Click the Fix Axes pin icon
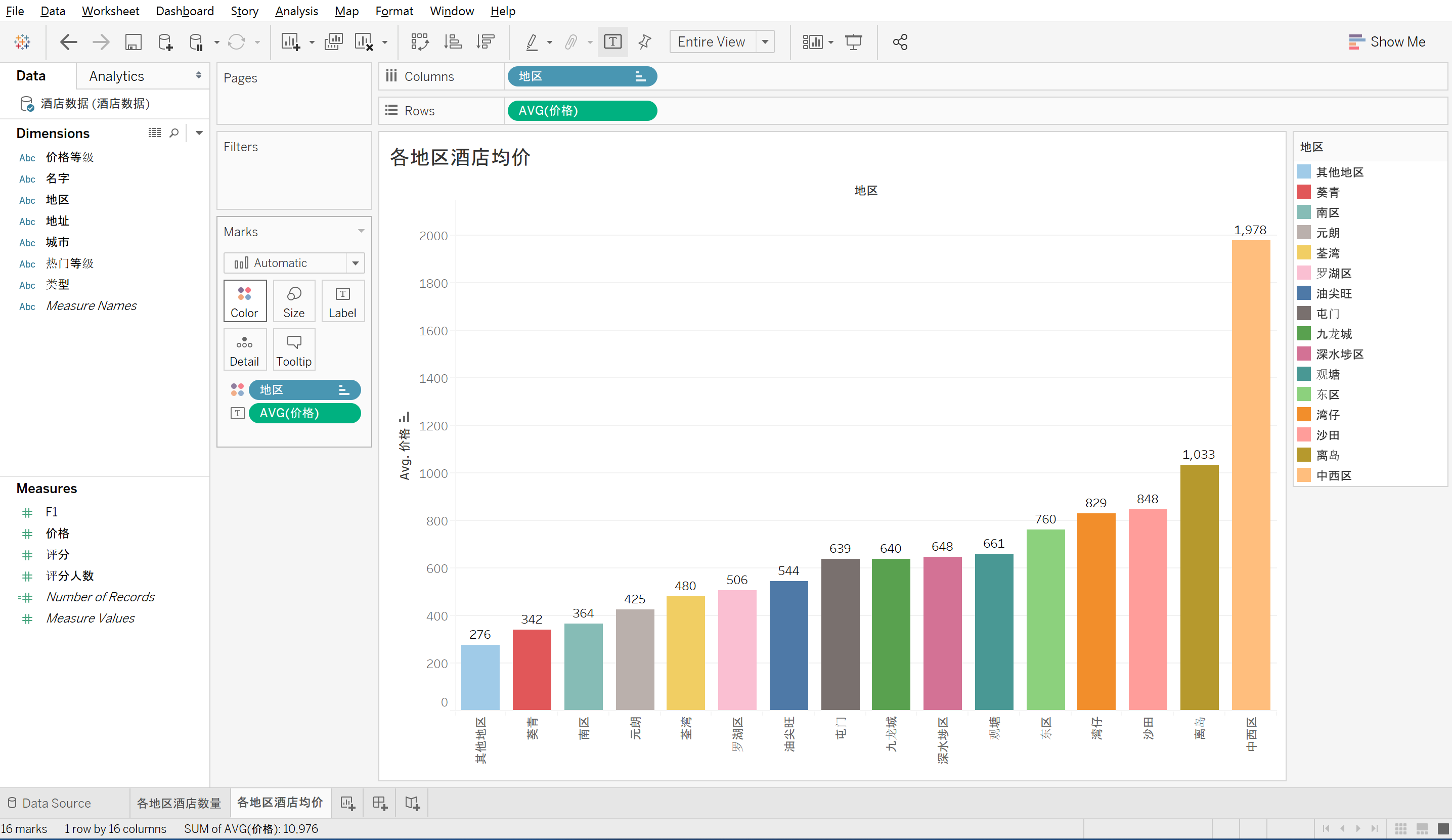Image resolution: width=1452 pixels, height=840 pixels. pos(645,42)
